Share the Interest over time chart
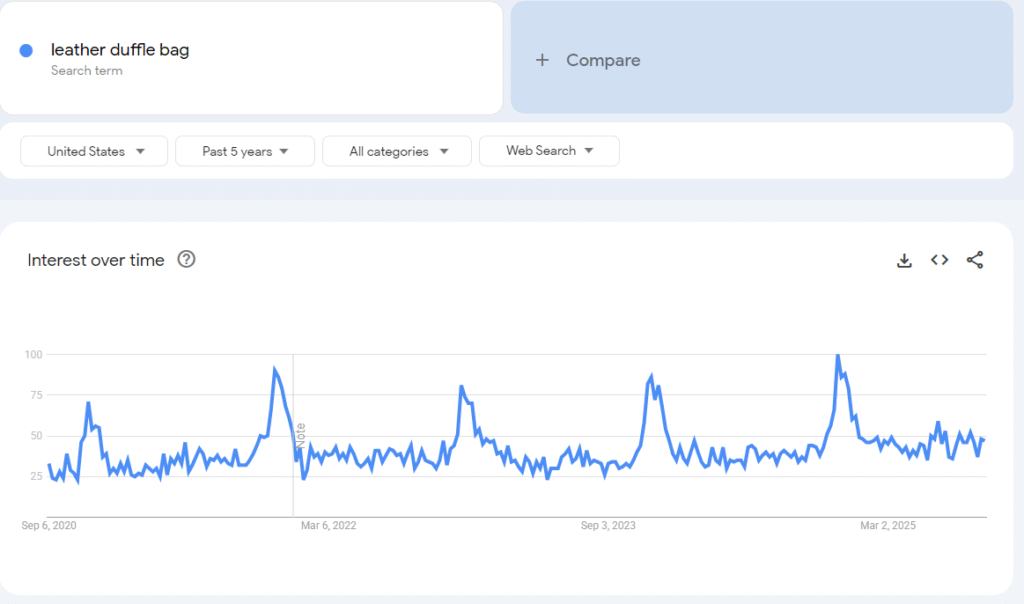This screenshot has width=1024, height=604. pyautogui.click(x=975, y=260)
